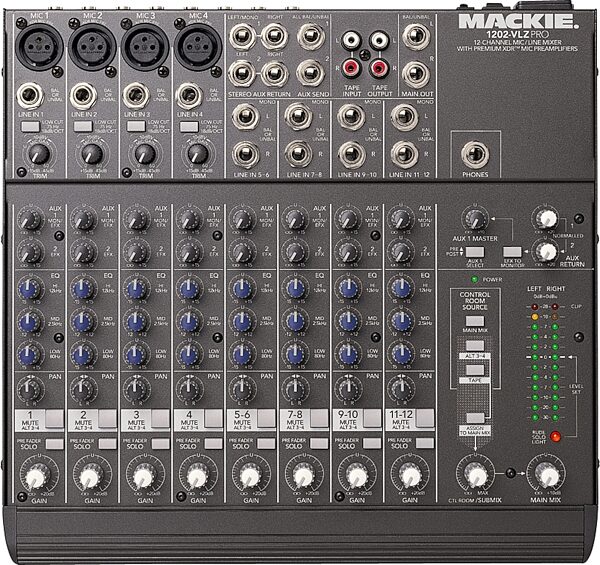Toggle the SOLO button on channel 7-8
The width and height of the screenshot is (600, 565).
tap(319, 444)
